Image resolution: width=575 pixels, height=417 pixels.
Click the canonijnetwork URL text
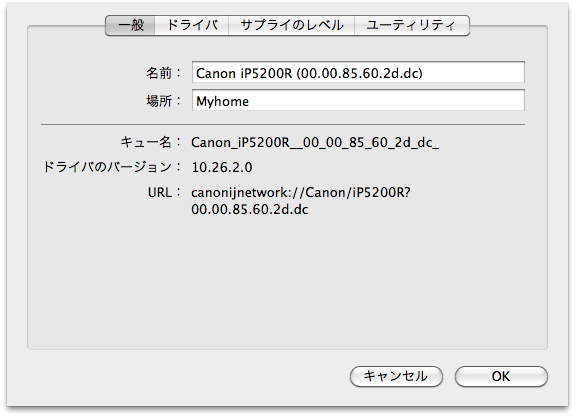coord(301,193)
